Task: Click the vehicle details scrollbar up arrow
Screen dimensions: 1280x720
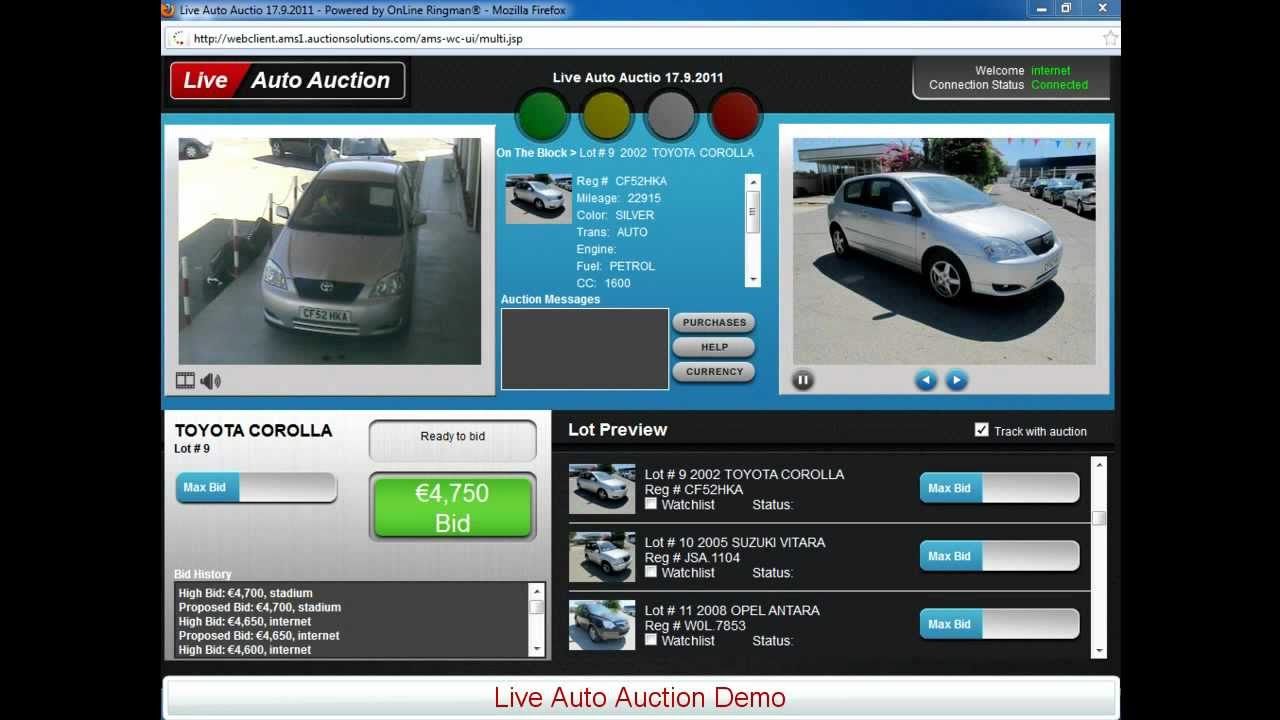Action: click(753, 182)
